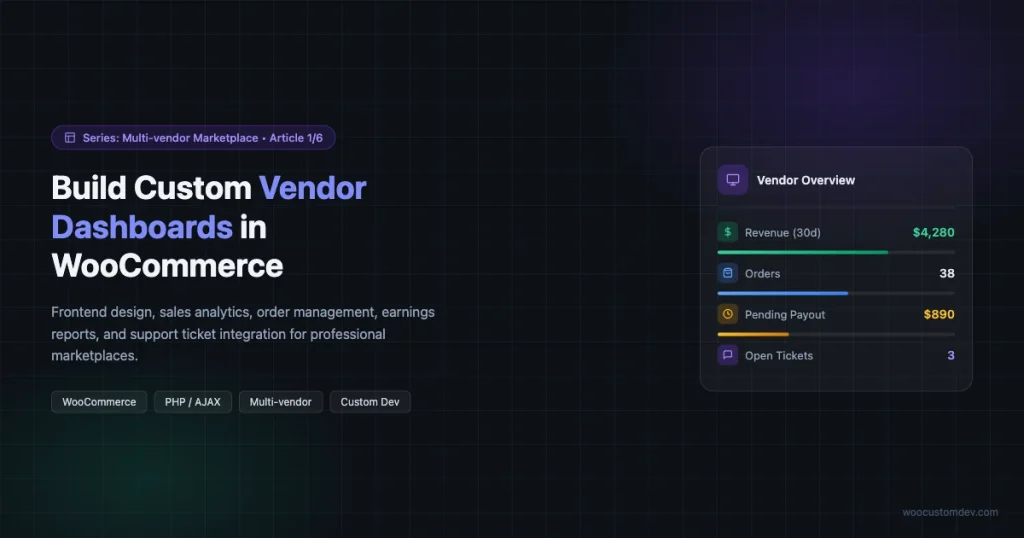Click the $890 pending payout value
Screen dimensions: 1024x538
click(x=939, y=315)
